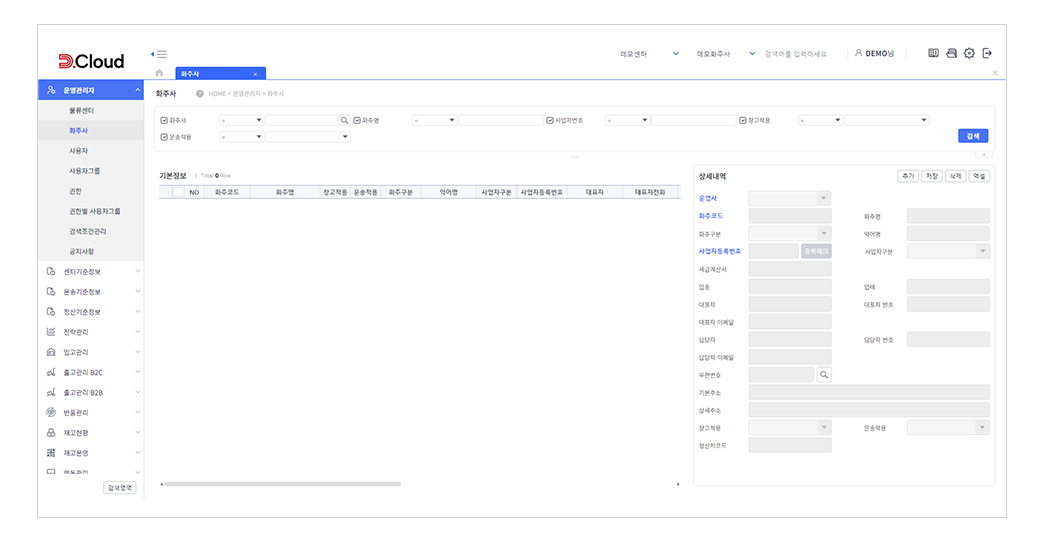This screenshot has height=544, width=1044.
Task: Click the 반품관리 icon
Action: click(51, 412)
